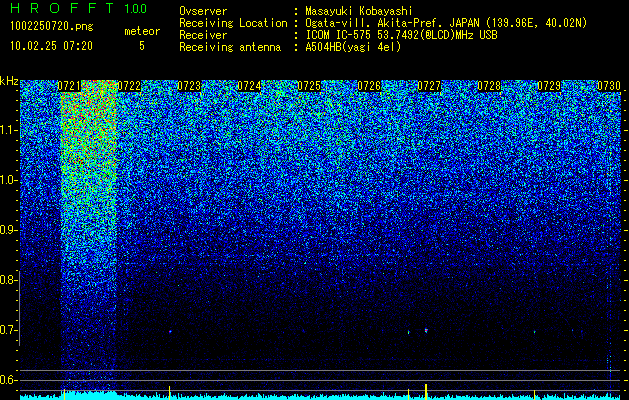
Task: Click the 0723 time marker
Action: pyautogui.click(x=189, y=86)
